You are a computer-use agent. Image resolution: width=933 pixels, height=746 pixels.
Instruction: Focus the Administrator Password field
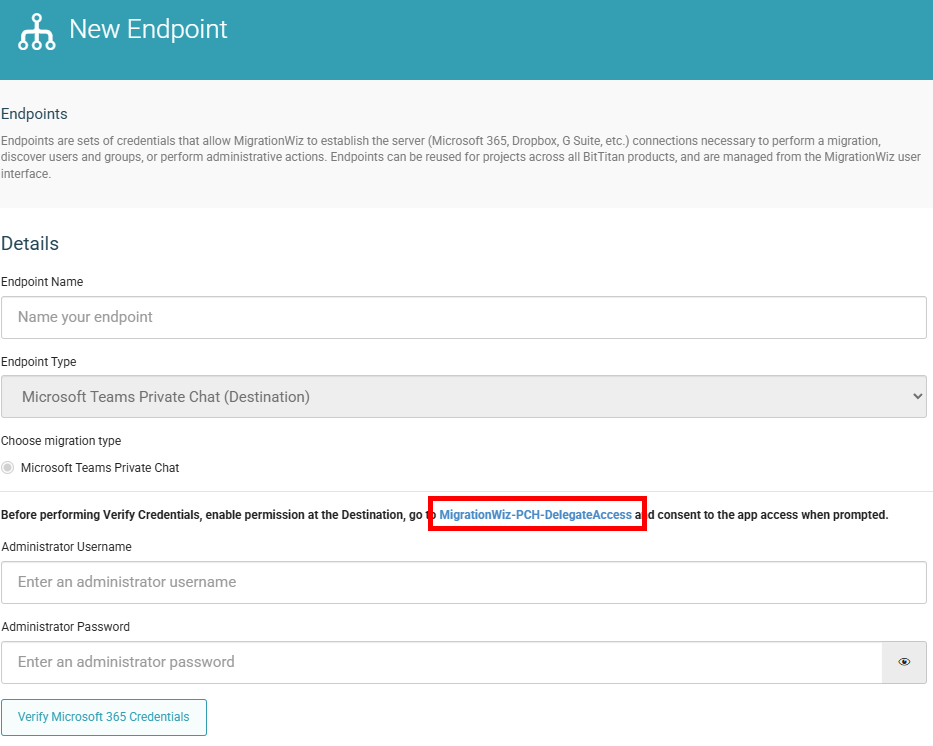tap(442, 662)
